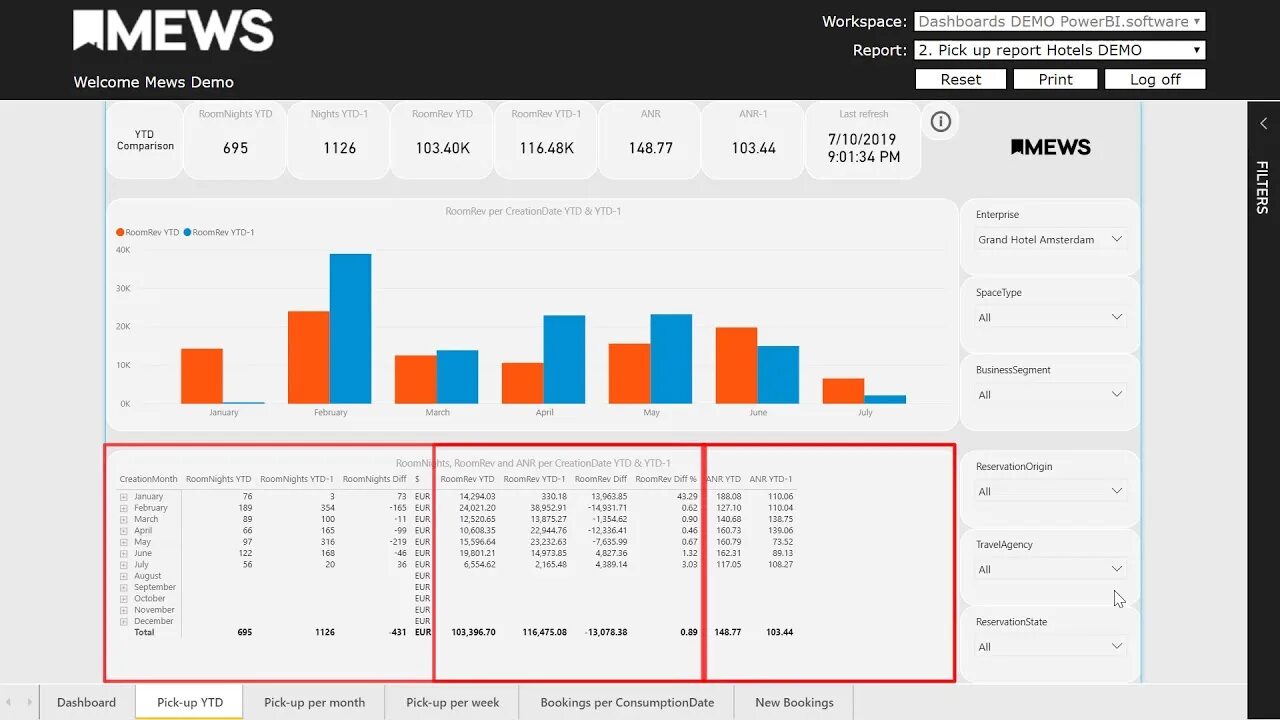
Task: Click the RoomRev YTD card value 103.40K
Action: [x=443, y=148]
